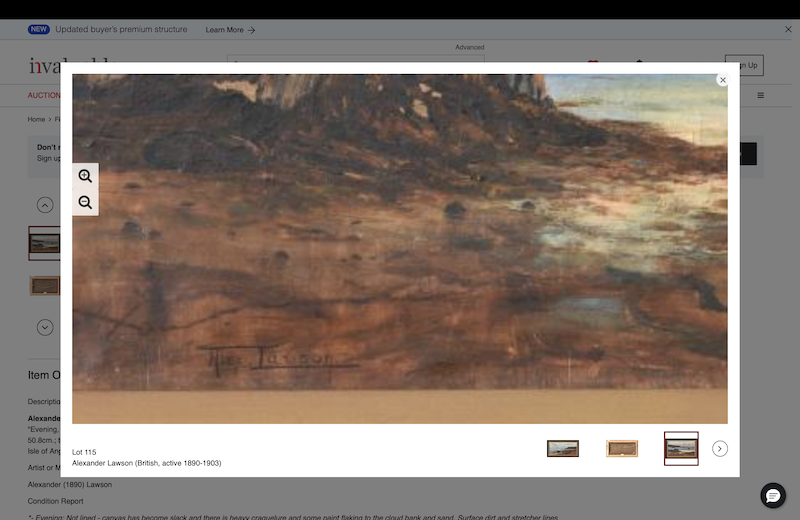The image size is (800, 520).
Task: Go to Home breadcrumb link
Action: click(36, 119)
